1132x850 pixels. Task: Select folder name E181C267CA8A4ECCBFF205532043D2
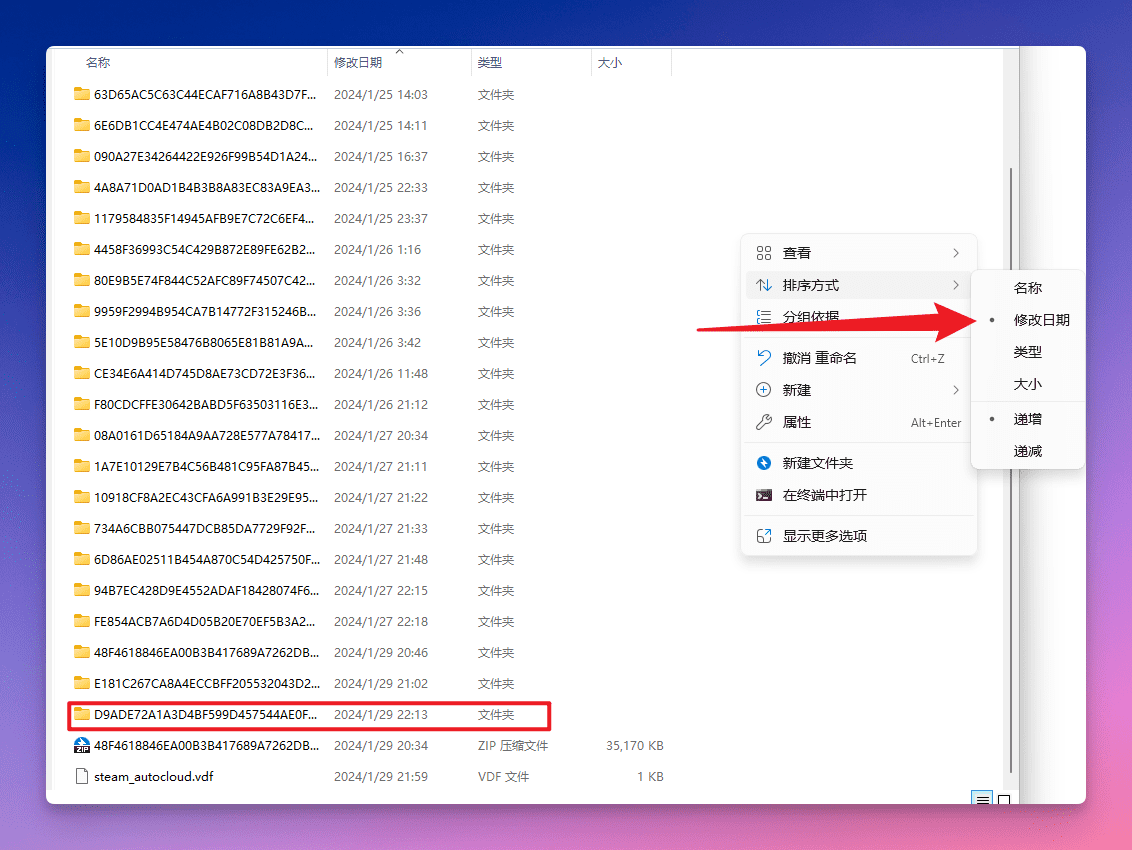pos(206,684)
